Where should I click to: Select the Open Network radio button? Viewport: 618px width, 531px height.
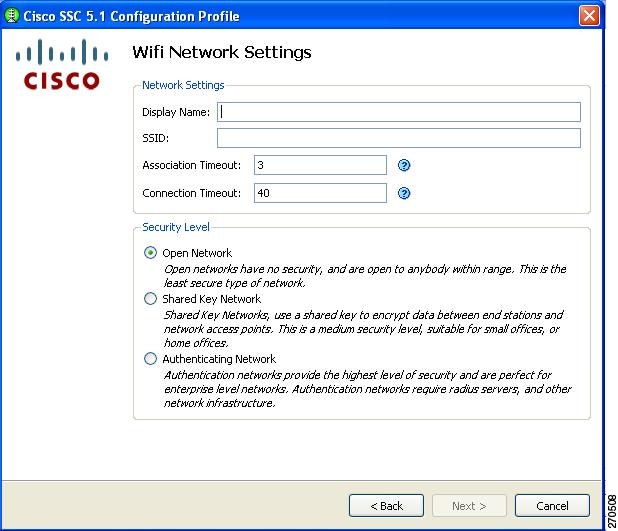pos(150,252)
